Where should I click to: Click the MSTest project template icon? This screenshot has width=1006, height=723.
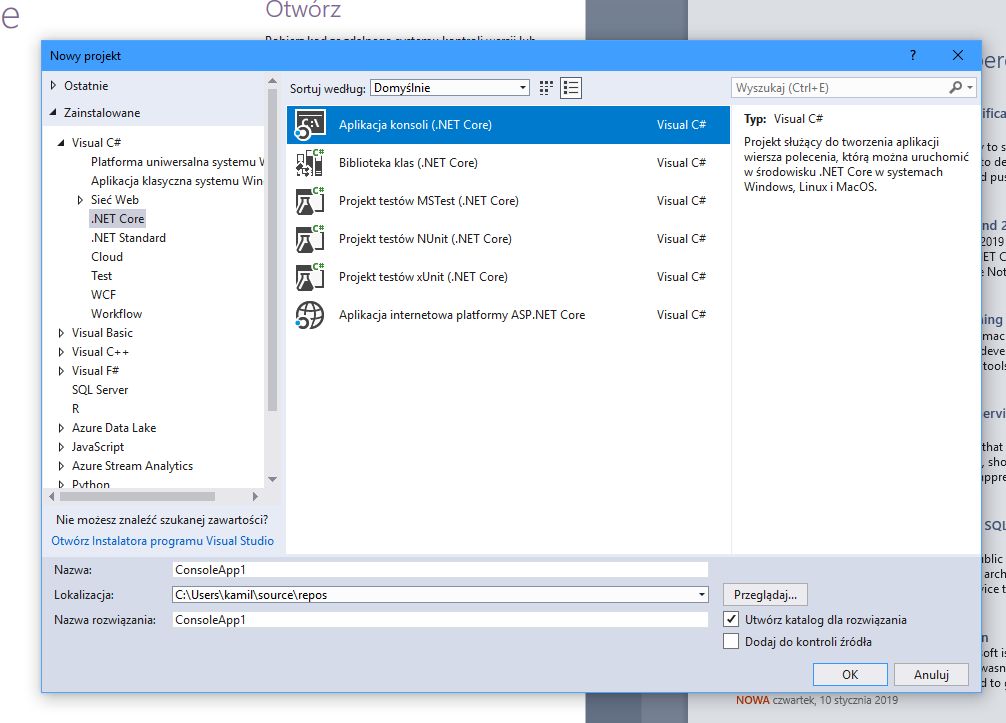pyautogui.click(x=310, y=201)
